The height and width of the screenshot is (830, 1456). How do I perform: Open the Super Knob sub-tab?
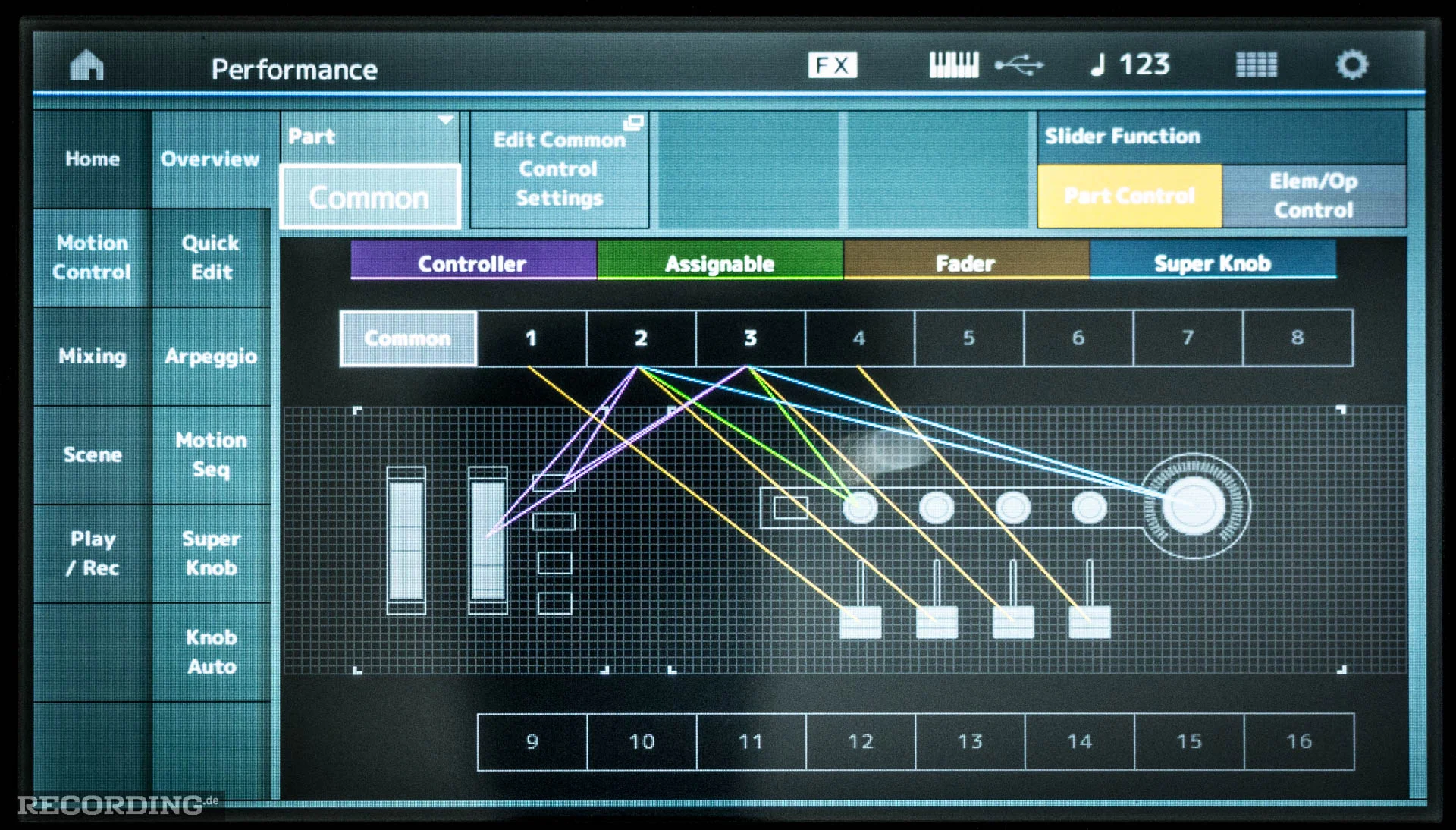pyautogui.click(x=211, y=554)
